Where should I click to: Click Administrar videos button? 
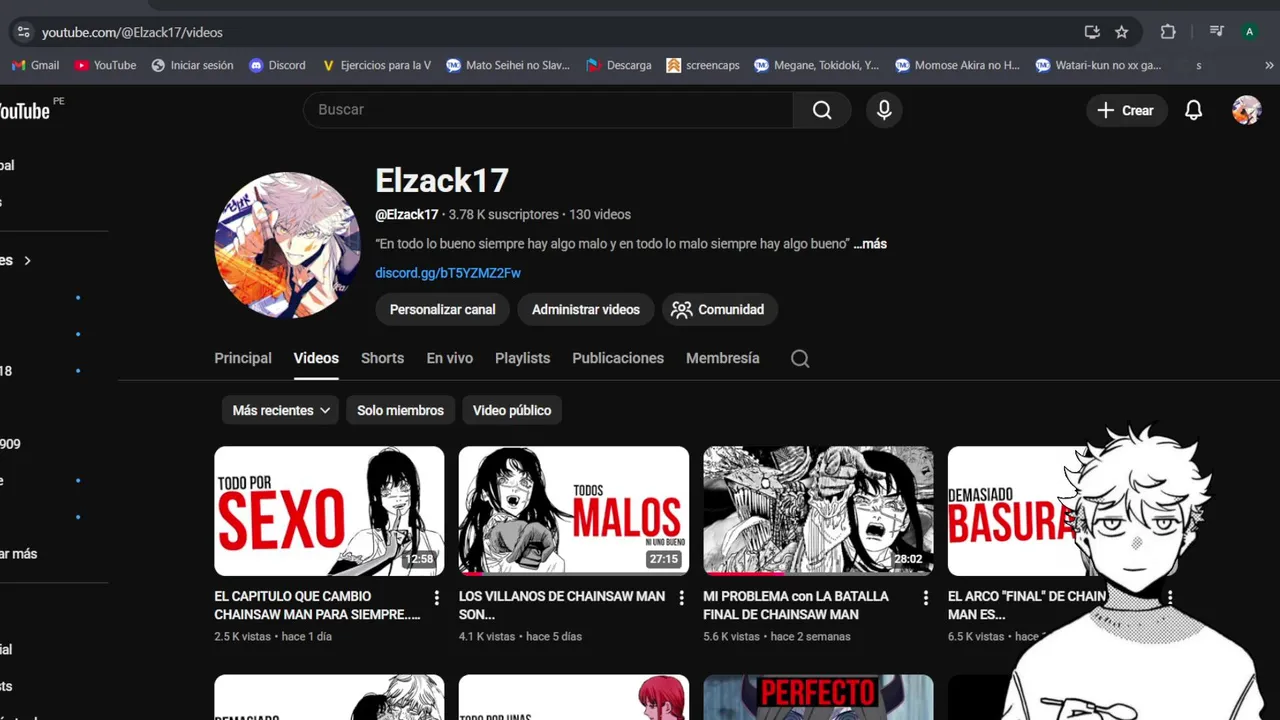pyautogui.click(x=586, y=310)
